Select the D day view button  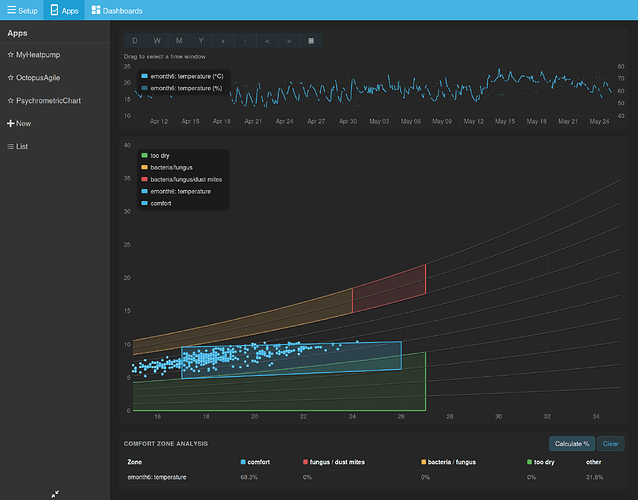135,41
